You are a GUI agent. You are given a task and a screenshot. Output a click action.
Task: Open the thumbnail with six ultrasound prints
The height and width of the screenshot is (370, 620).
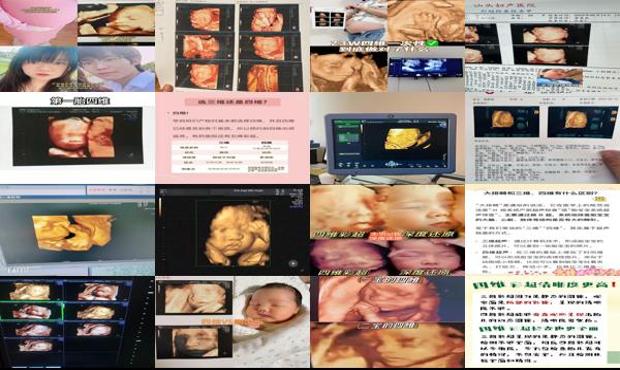point(232,46)
